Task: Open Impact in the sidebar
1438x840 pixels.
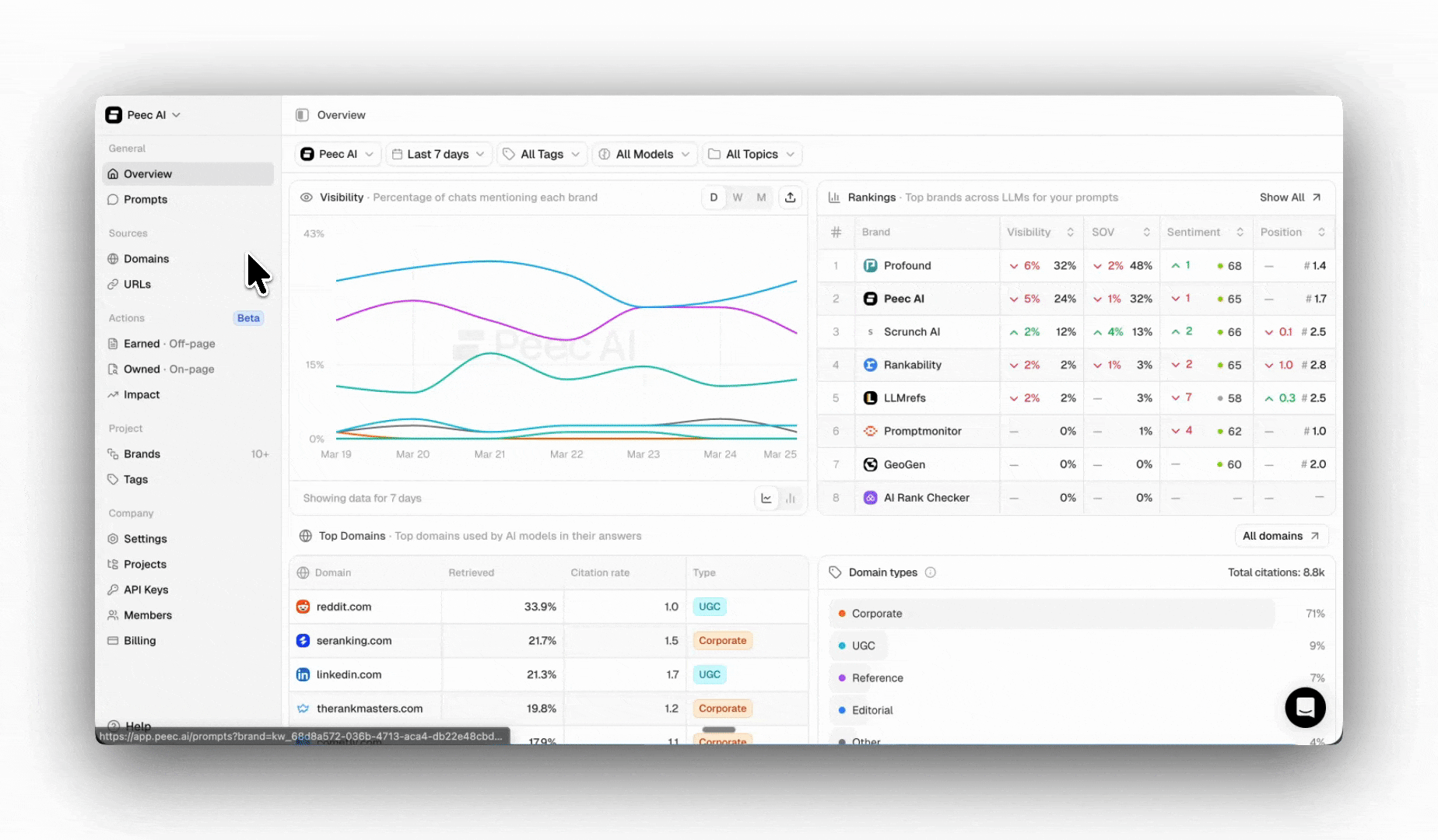Action: (188, 395)
